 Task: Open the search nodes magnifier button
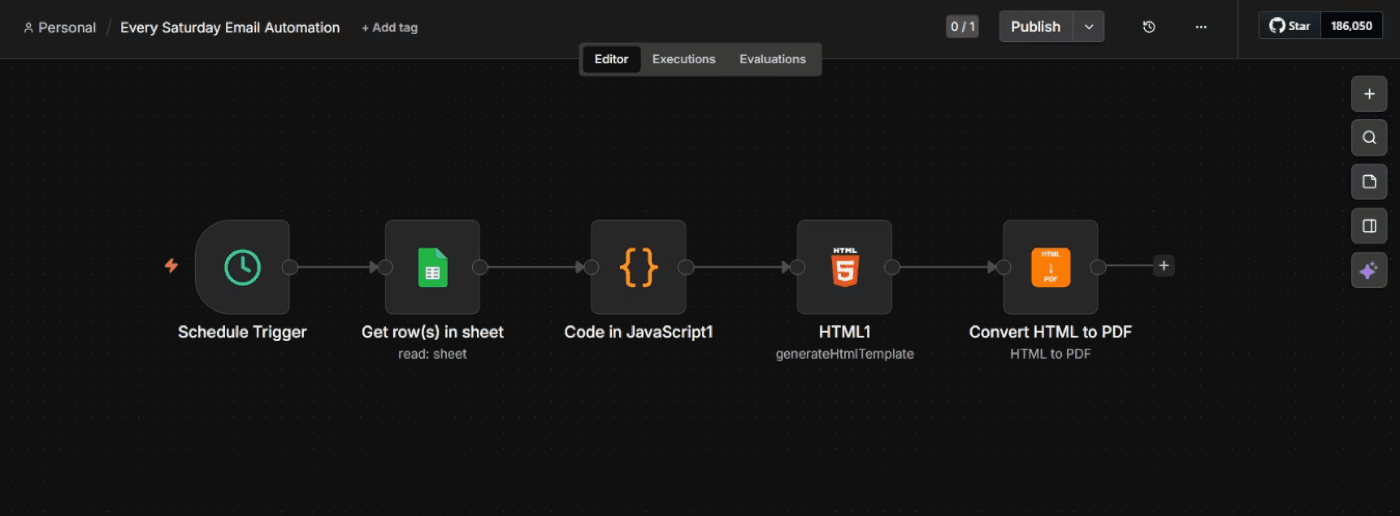click(x=1369, y=138)
